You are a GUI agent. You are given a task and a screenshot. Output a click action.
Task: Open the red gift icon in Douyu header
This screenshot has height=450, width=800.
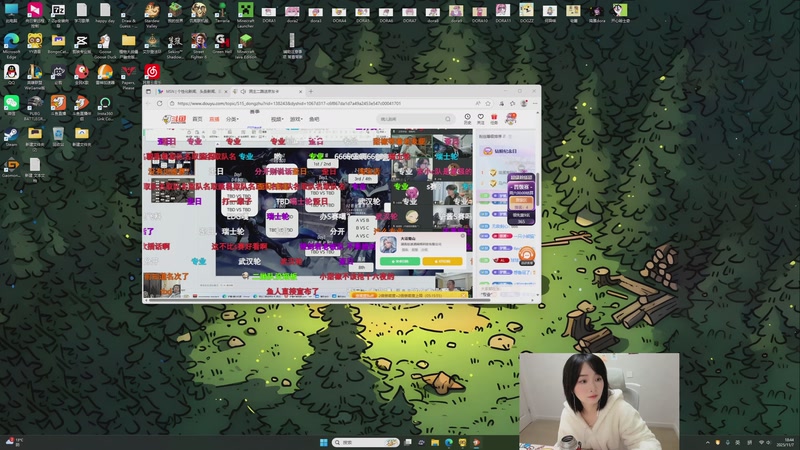click(x=494, y=119)
